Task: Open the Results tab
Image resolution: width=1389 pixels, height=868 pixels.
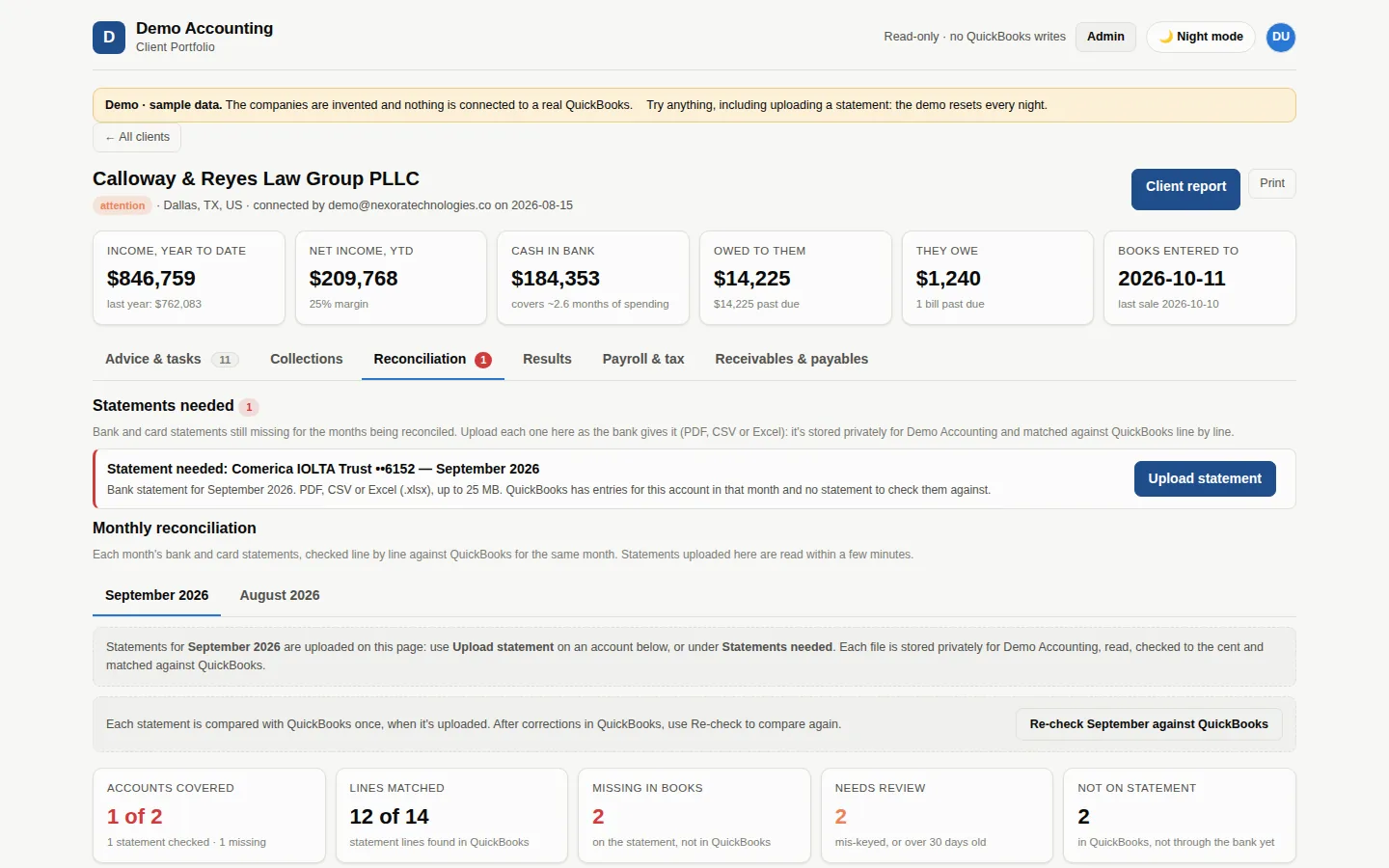Action: (x=547, y=359)
